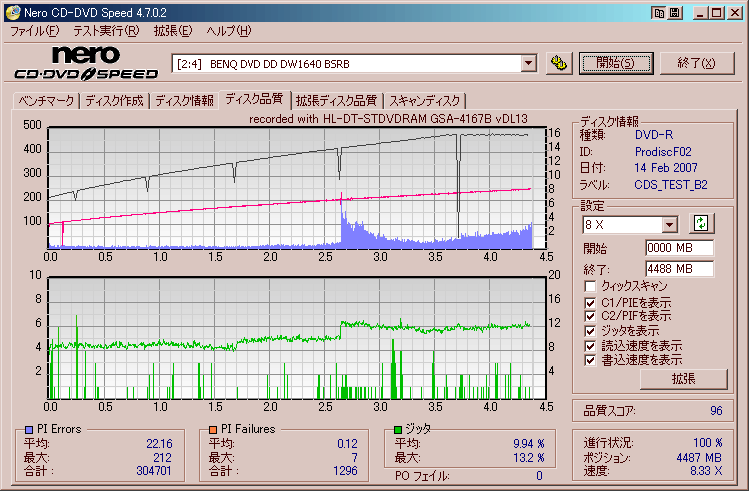
Task: Click the PI errors upper graph area
Action: pyautogui.click(x=297, y=188)
